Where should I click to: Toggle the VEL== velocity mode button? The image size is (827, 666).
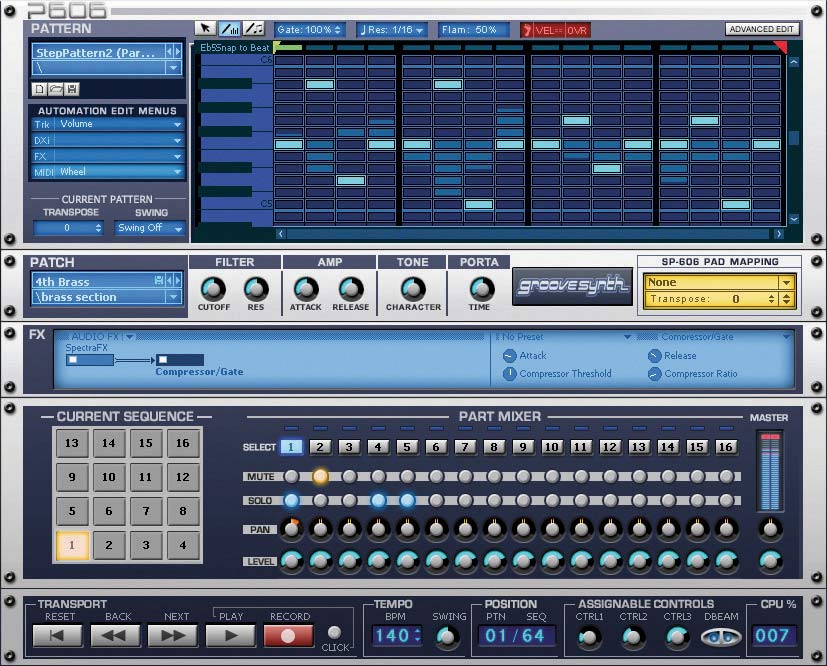[x=549, y=30]
